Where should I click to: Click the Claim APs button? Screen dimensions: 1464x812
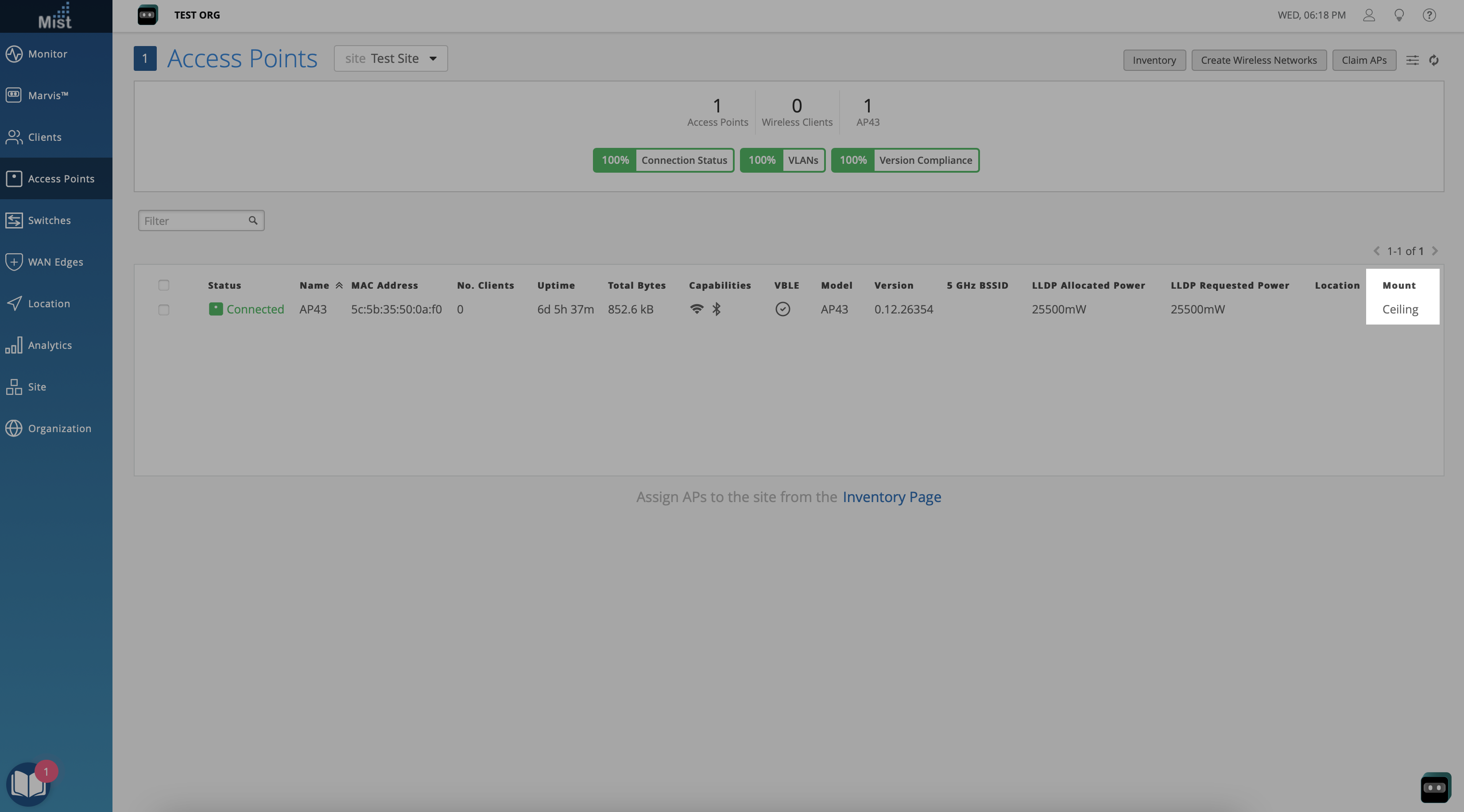(x=1363, y=60)
